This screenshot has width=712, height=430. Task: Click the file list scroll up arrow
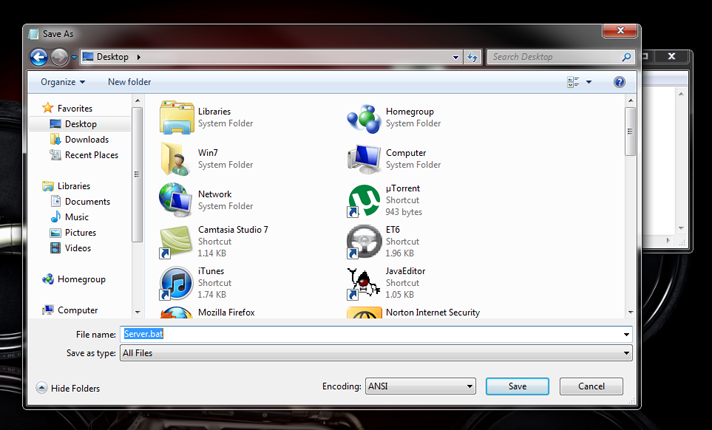click(x=630, y=100)
